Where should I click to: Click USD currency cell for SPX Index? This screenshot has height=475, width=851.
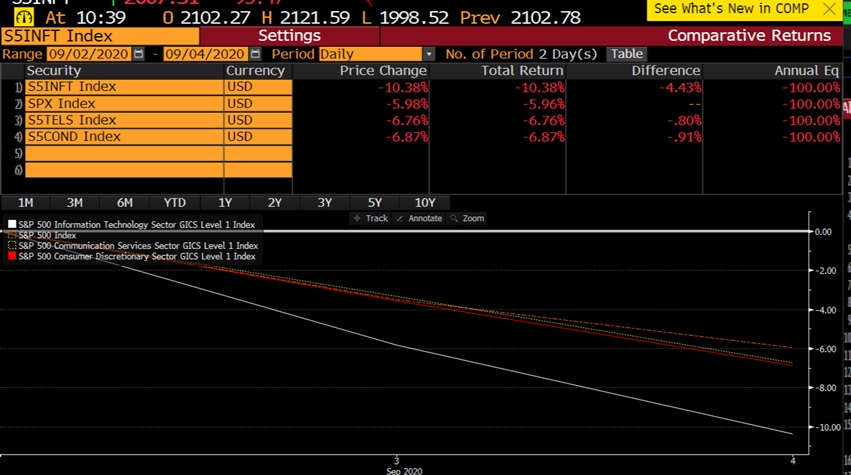(258, 104)
